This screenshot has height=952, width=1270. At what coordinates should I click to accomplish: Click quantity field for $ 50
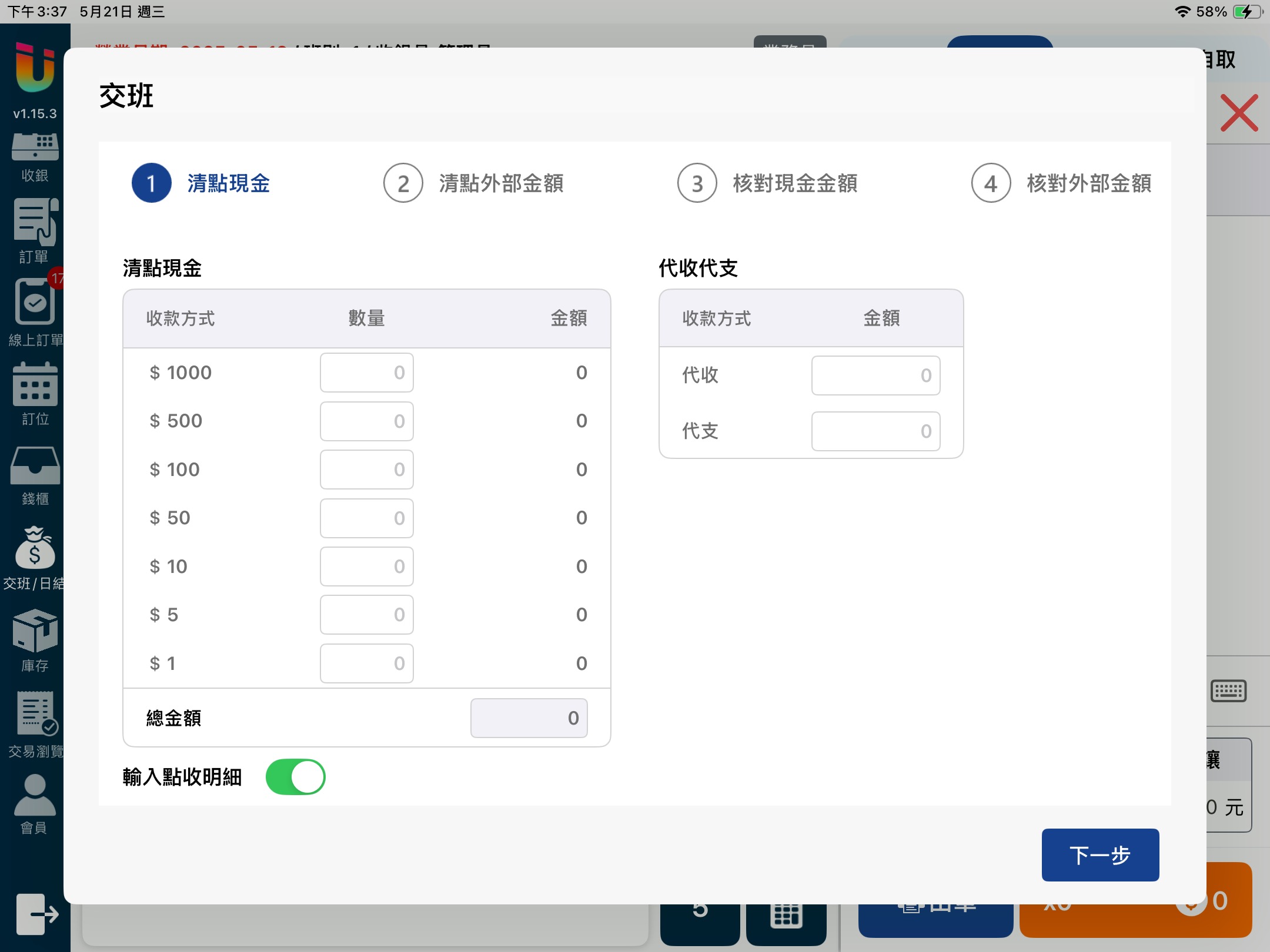[366, 518]
